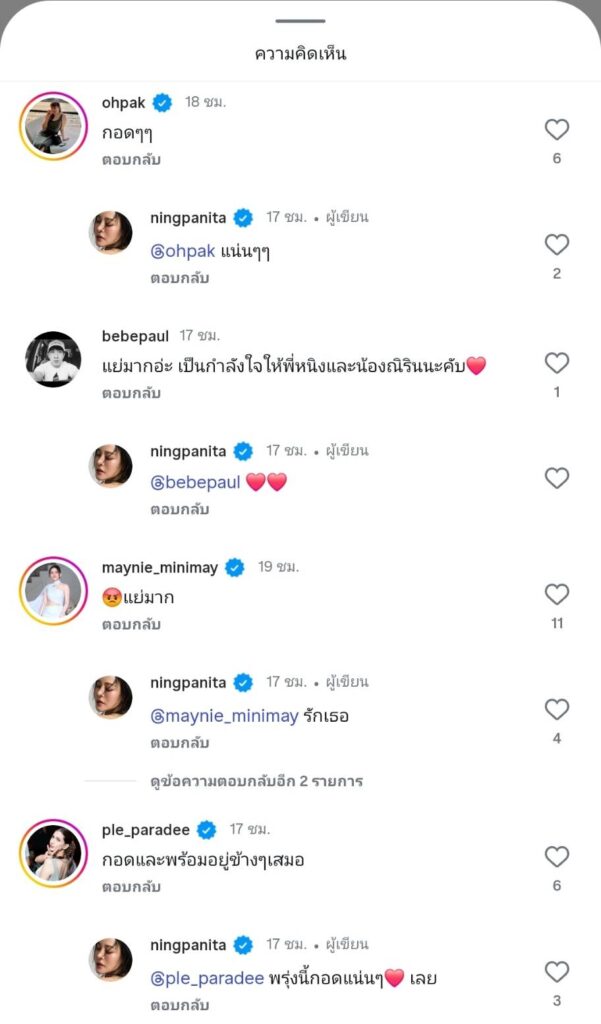The width and height of the screenshot is (601, 1024).
Task: Heart ningpanita's reply to ple_paradee
Action: pyautogui.click(x=556, y=972)
